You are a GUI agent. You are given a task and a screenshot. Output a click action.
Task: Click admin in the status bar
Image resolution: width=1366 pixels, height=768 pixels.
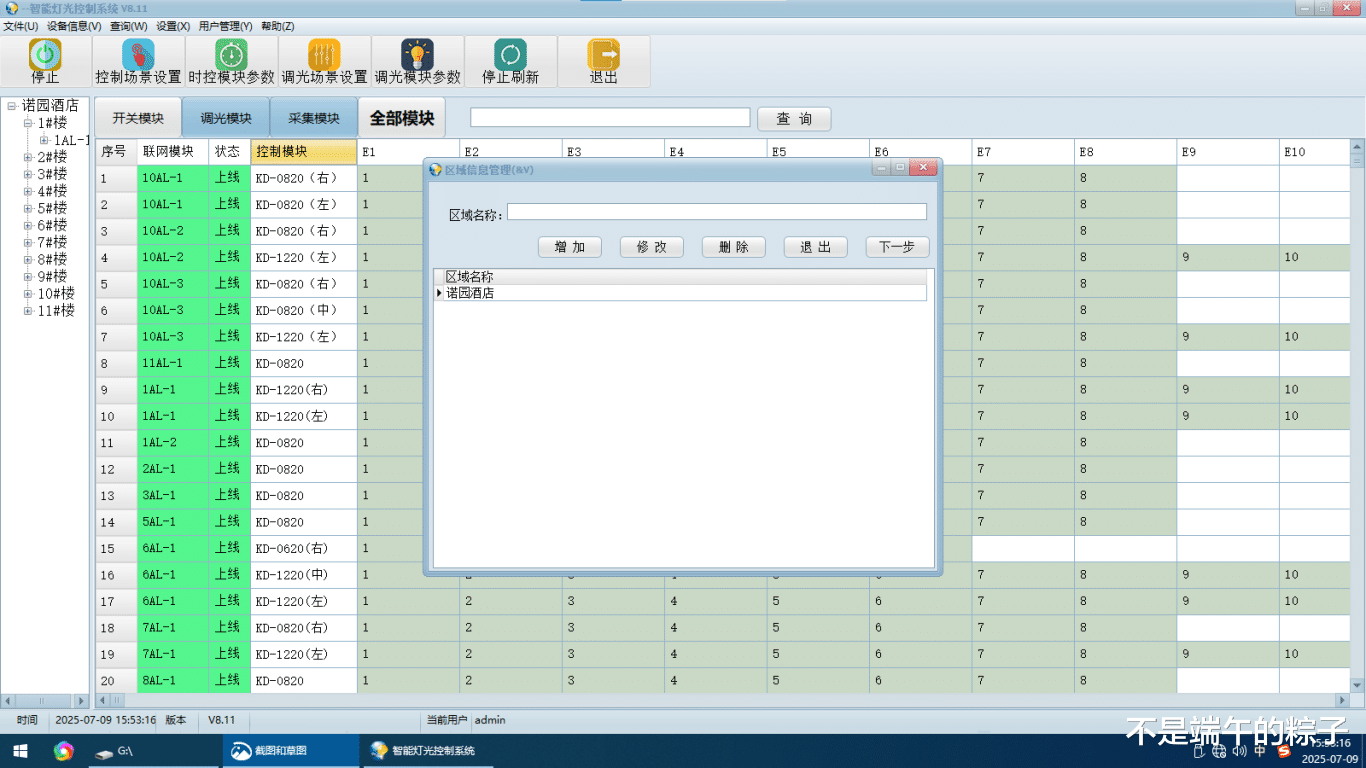coord(490,720)
